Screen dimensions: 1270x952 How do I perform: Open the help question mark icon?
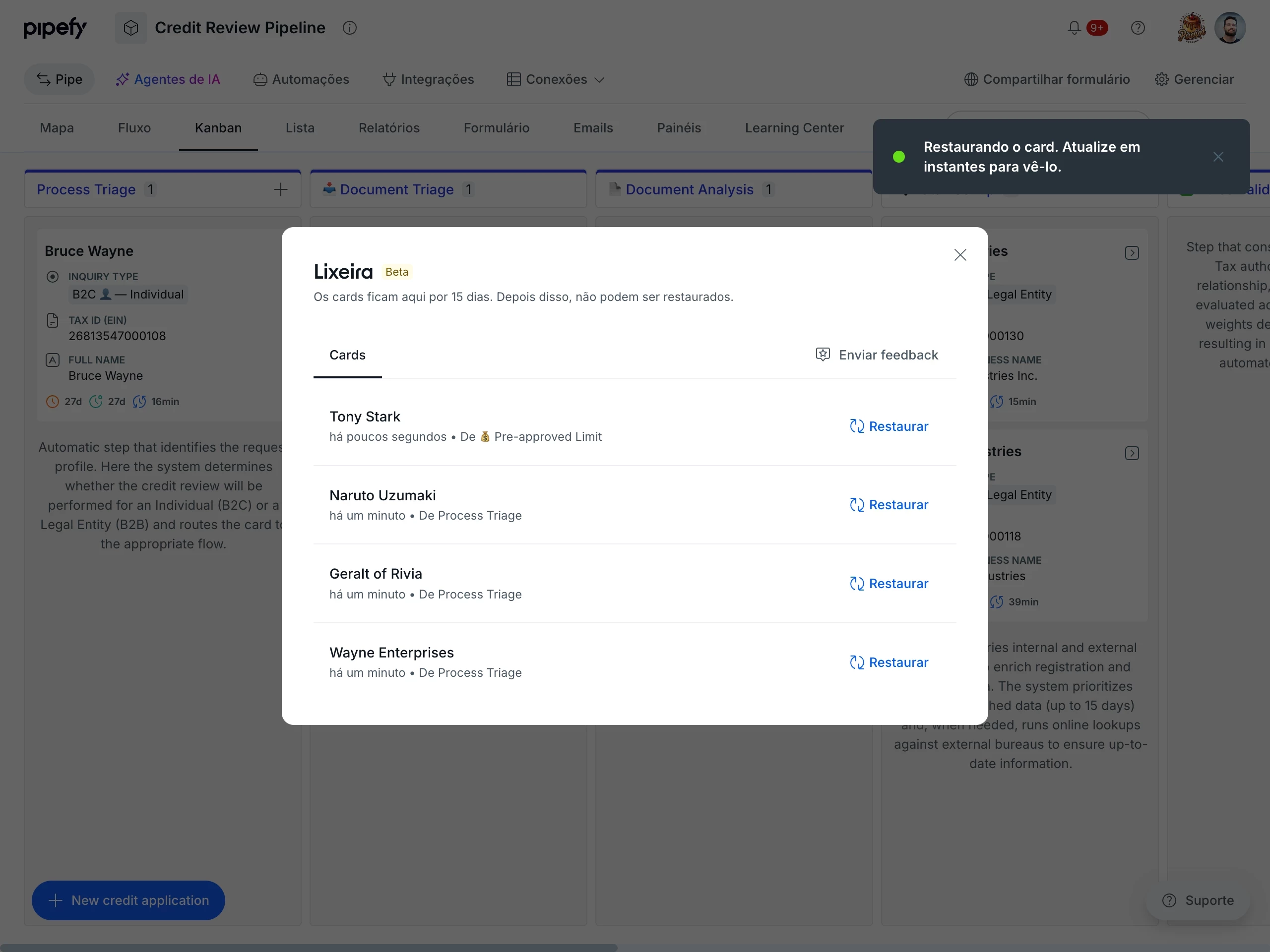click(1138, 28)
